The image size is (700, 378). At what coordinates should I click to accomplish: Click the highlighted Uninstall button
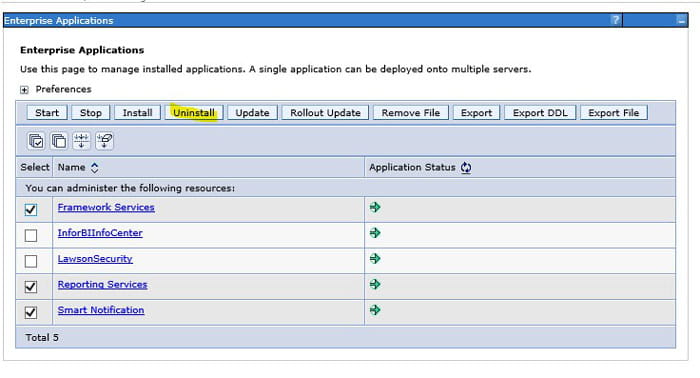[194, 113]
